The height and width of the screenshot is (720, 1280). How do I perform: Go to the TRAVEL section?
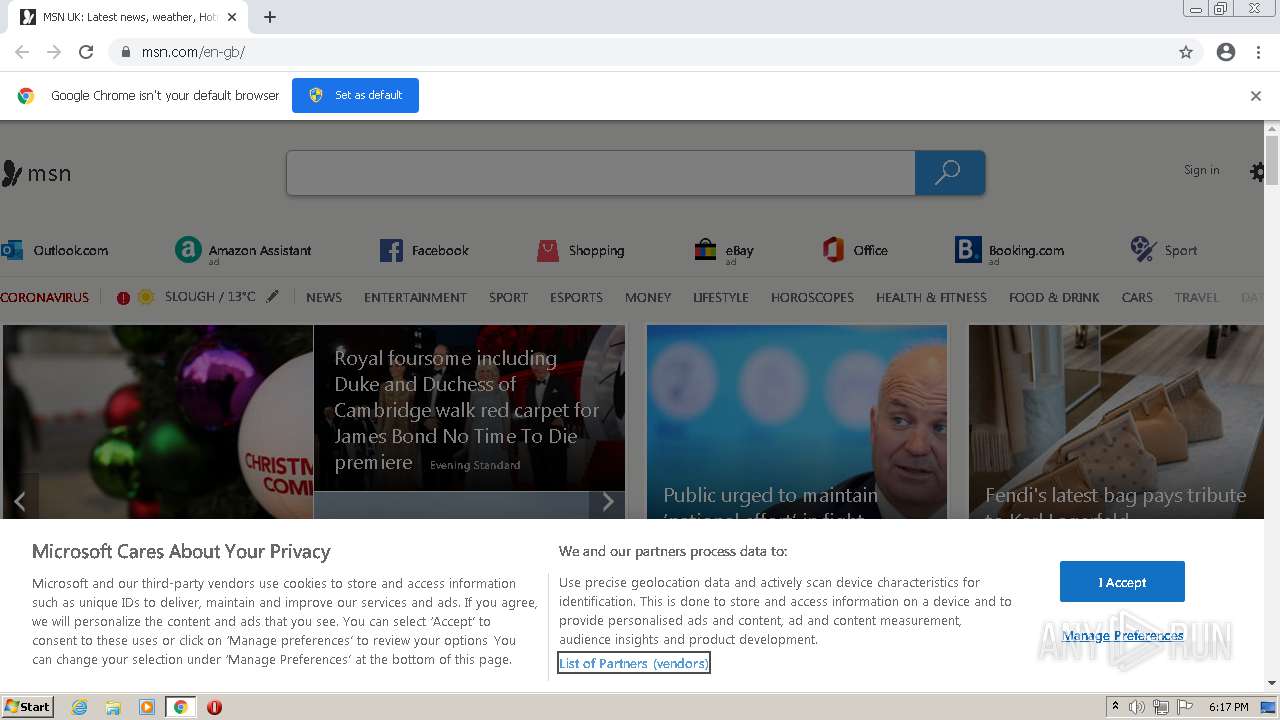[x=1197, y=297]
